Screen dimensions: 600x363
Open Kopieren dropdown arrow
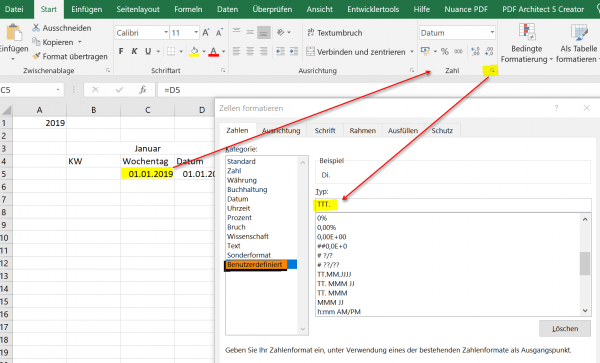pyautogui.click(x=80, y=42)
